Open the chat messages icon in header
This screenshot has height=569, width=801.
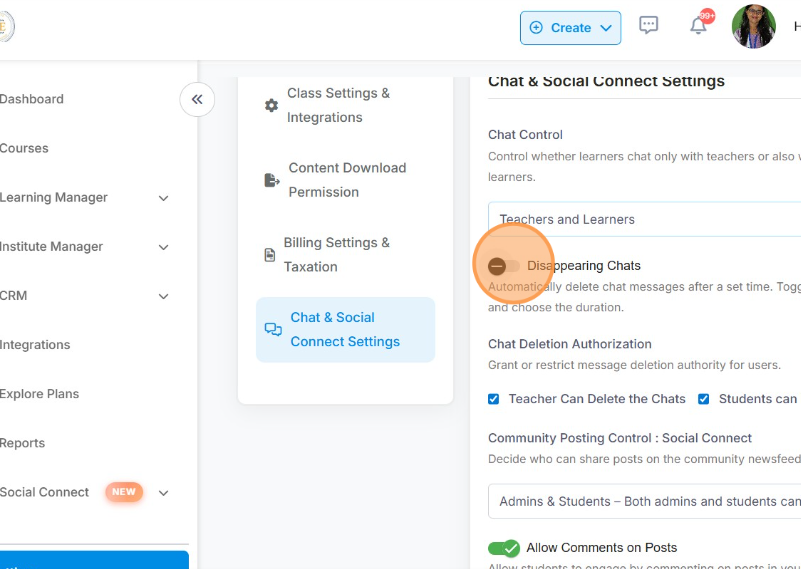click(649, 27)
